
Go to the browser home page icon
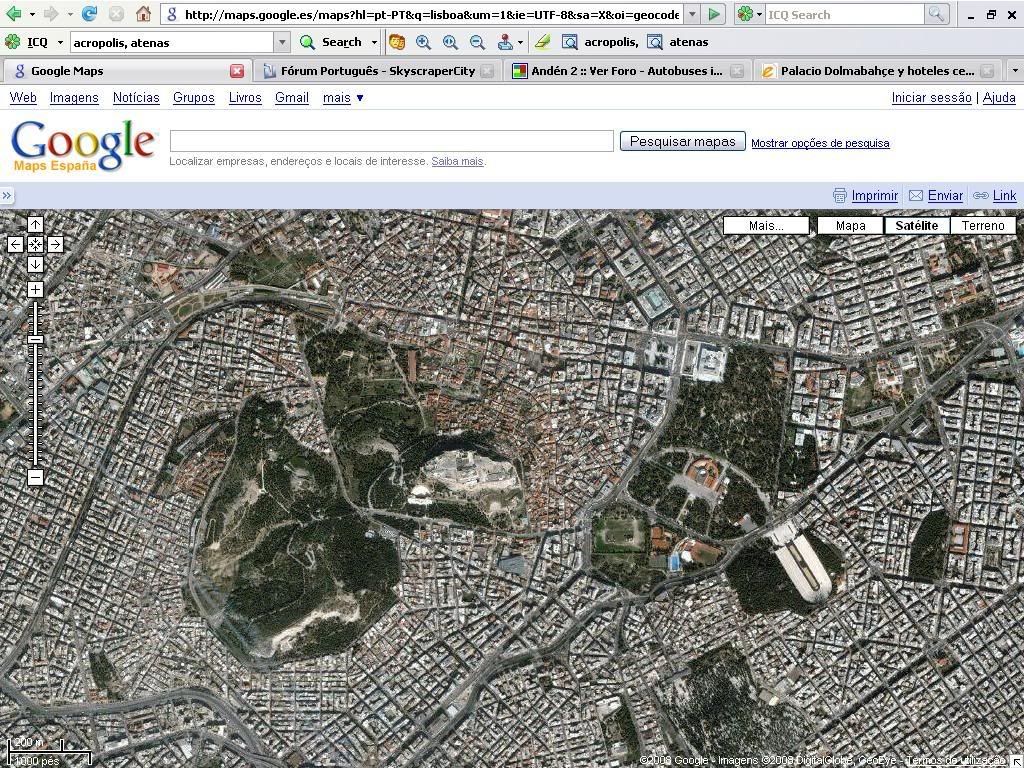(143, 14)
